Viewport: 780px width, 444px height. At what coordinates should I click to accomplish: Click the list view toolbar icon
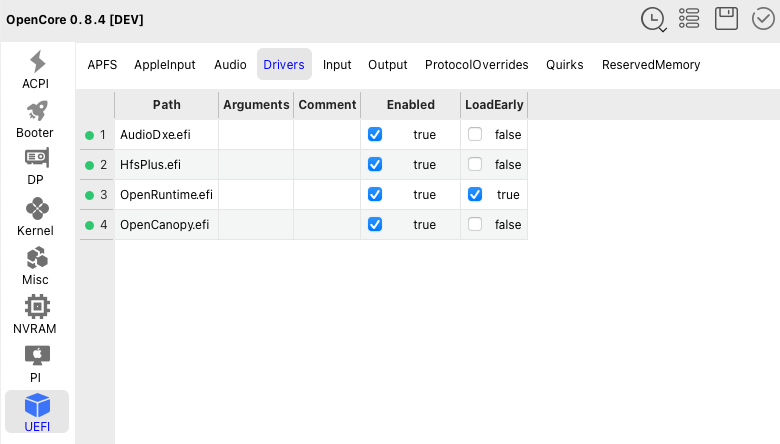(x=689, y=19)
